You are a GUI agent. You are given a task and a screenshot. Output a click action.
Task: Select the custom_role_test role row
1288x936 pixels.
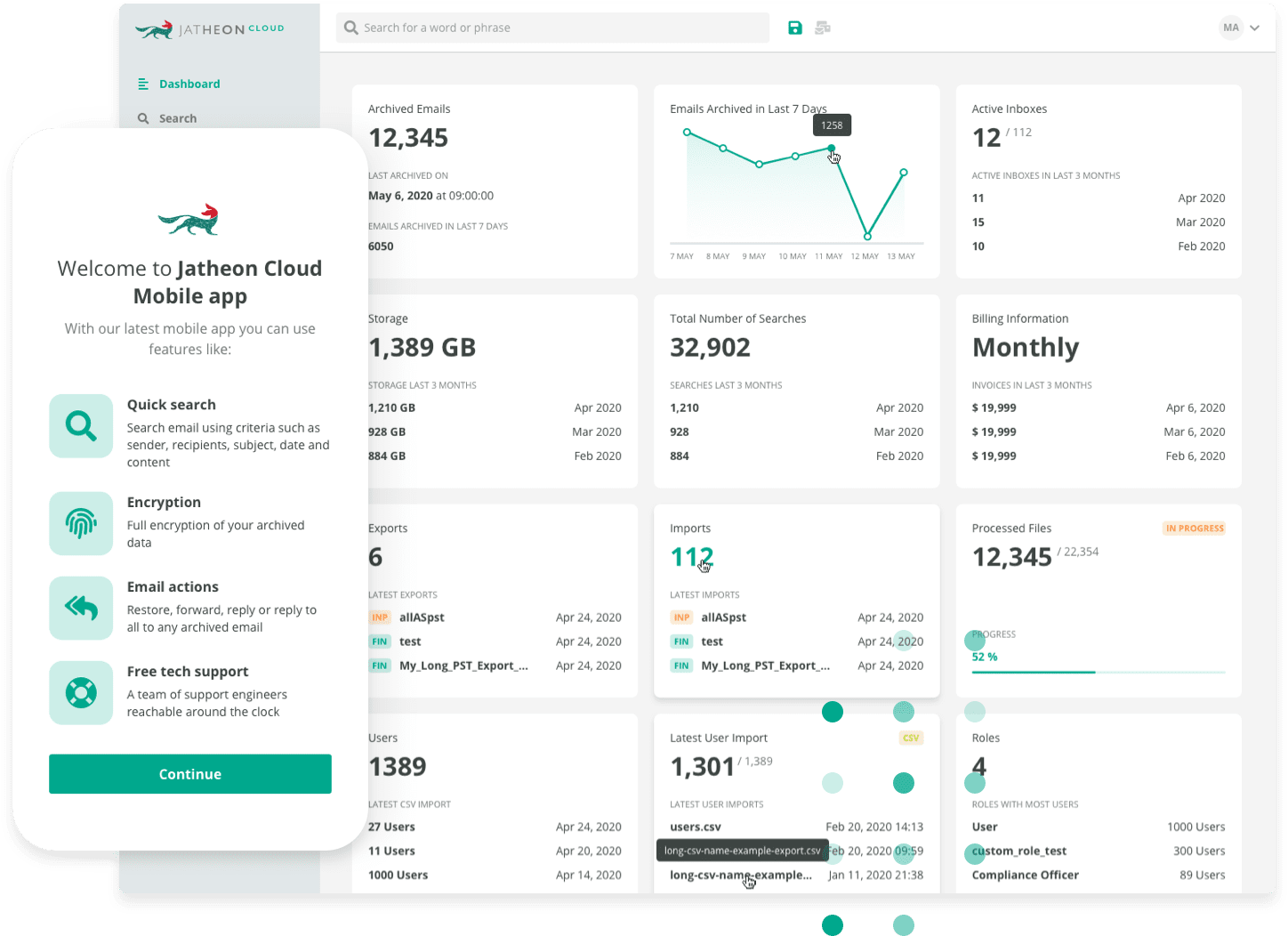[x=1099, y=851]
